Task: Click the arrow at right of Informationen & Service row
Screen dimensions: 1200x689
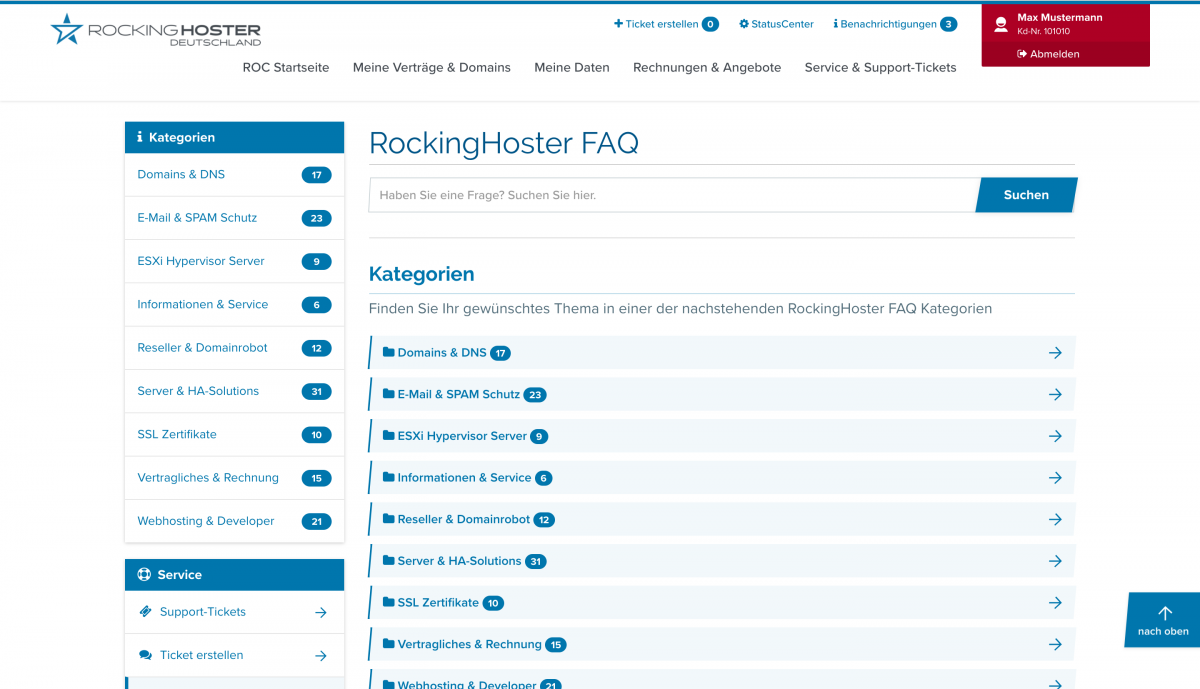Action: (x=1055, y=478)
